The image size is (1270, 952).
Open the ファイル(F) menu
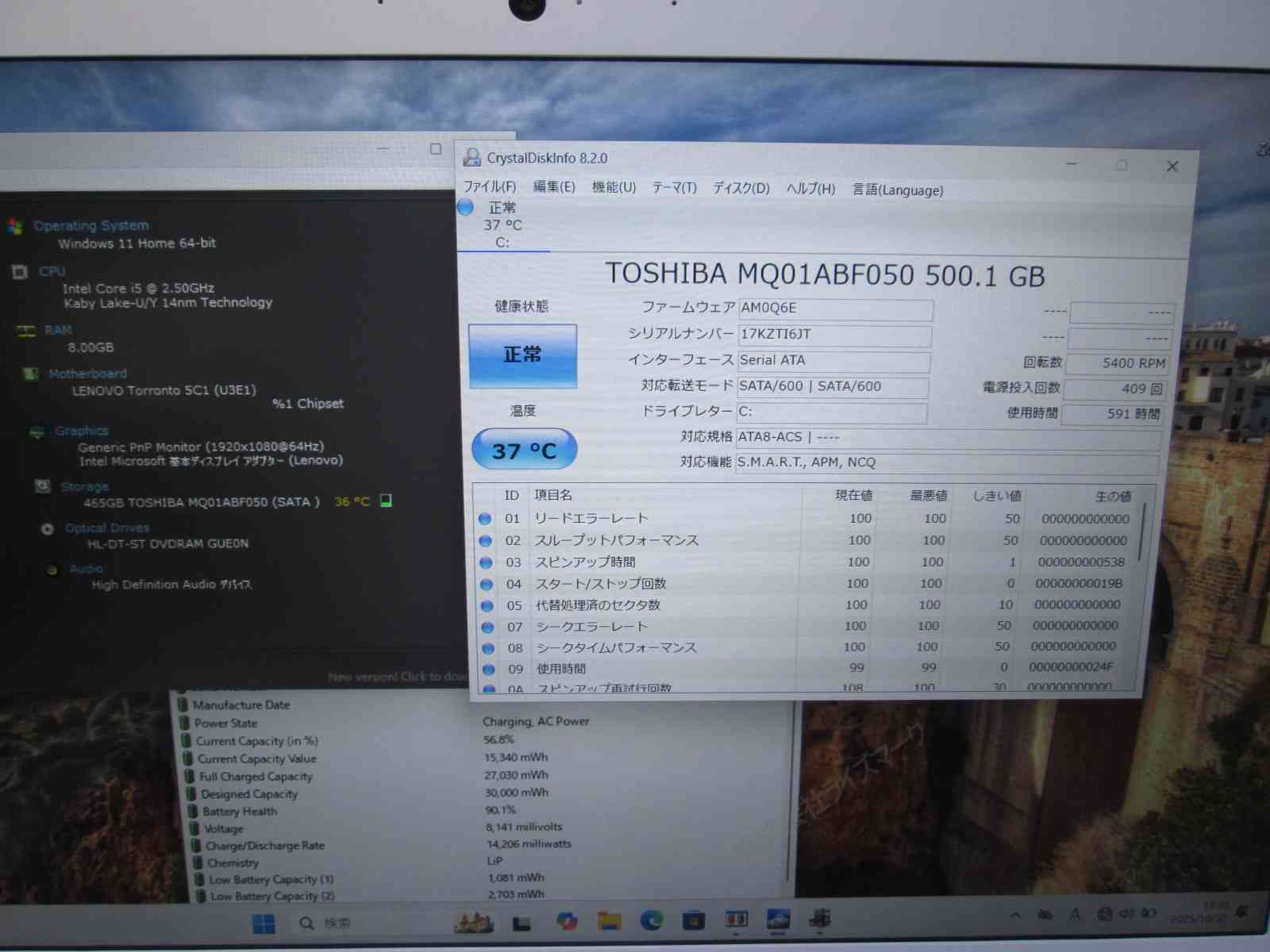tap(489, 186)
